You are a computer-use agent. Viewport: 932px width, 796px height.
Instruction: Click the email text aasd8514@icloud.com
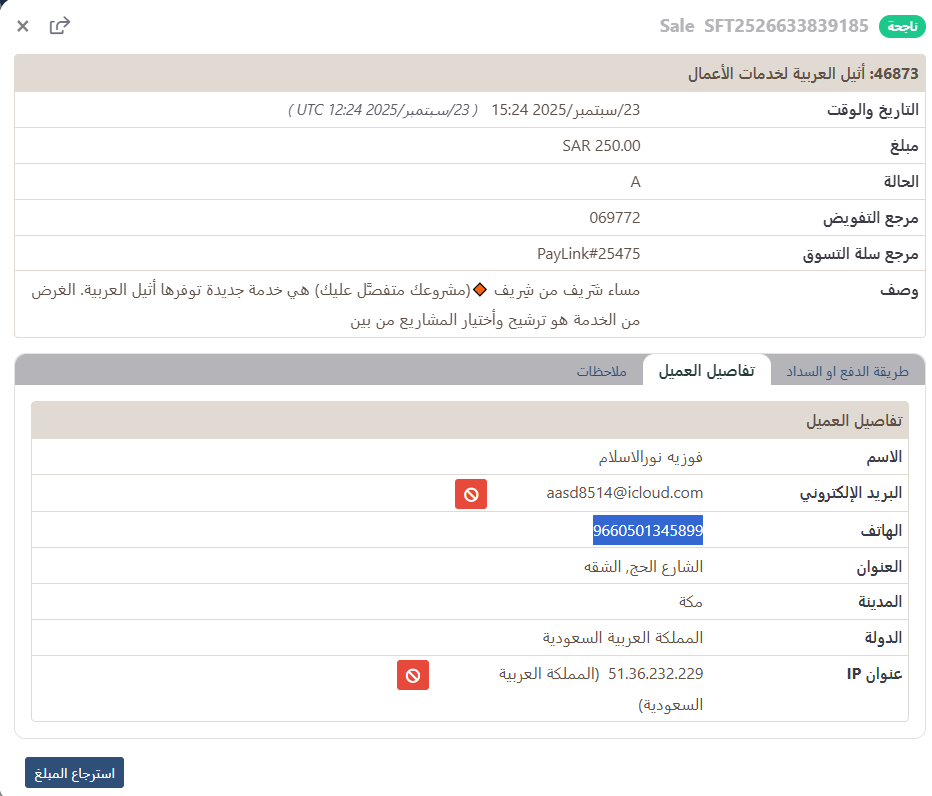click(x=624, y=493)
